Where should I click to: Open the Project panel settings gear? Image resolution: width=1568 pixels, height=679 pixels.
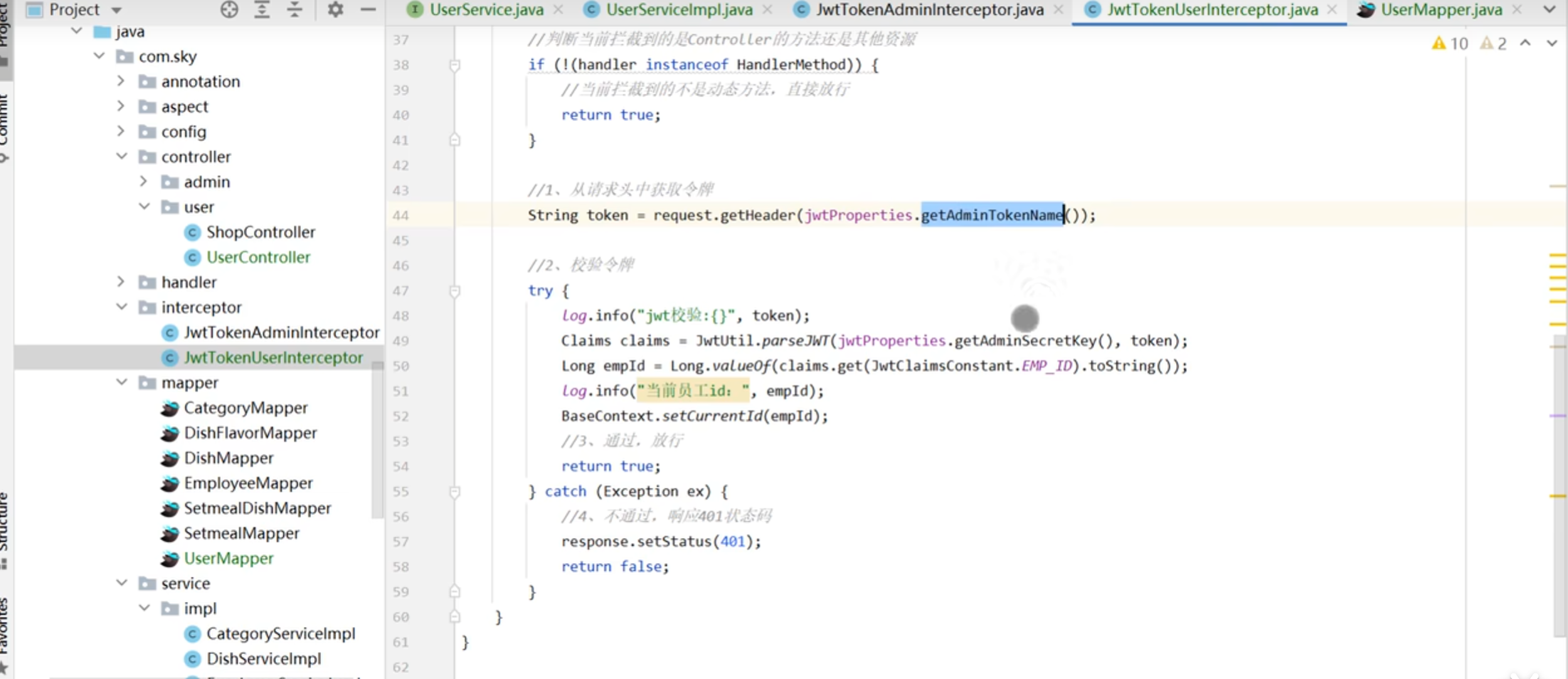[336, 9]
